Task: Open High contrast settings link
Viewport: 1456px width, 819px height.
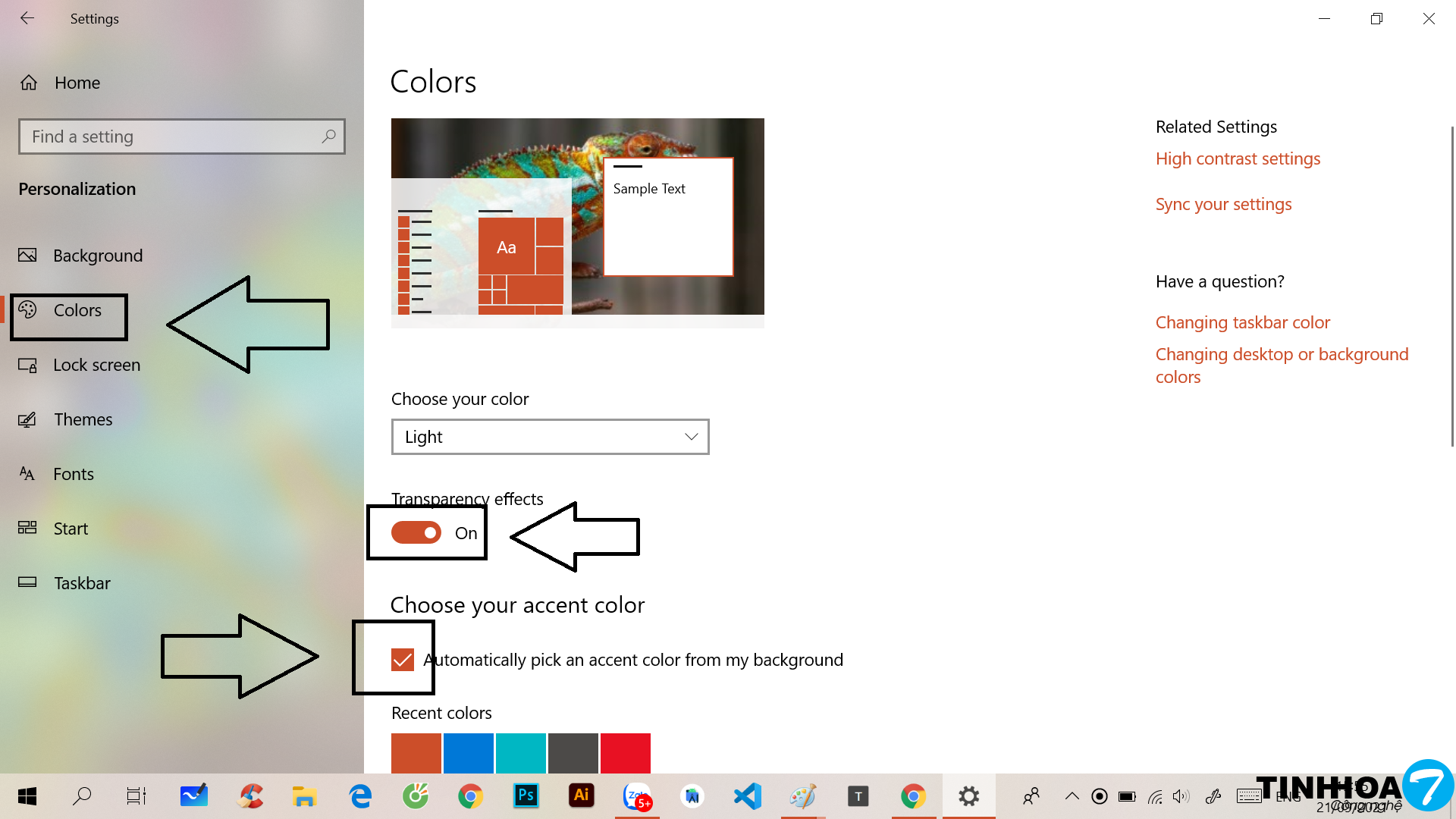Action: (1238, 158)
